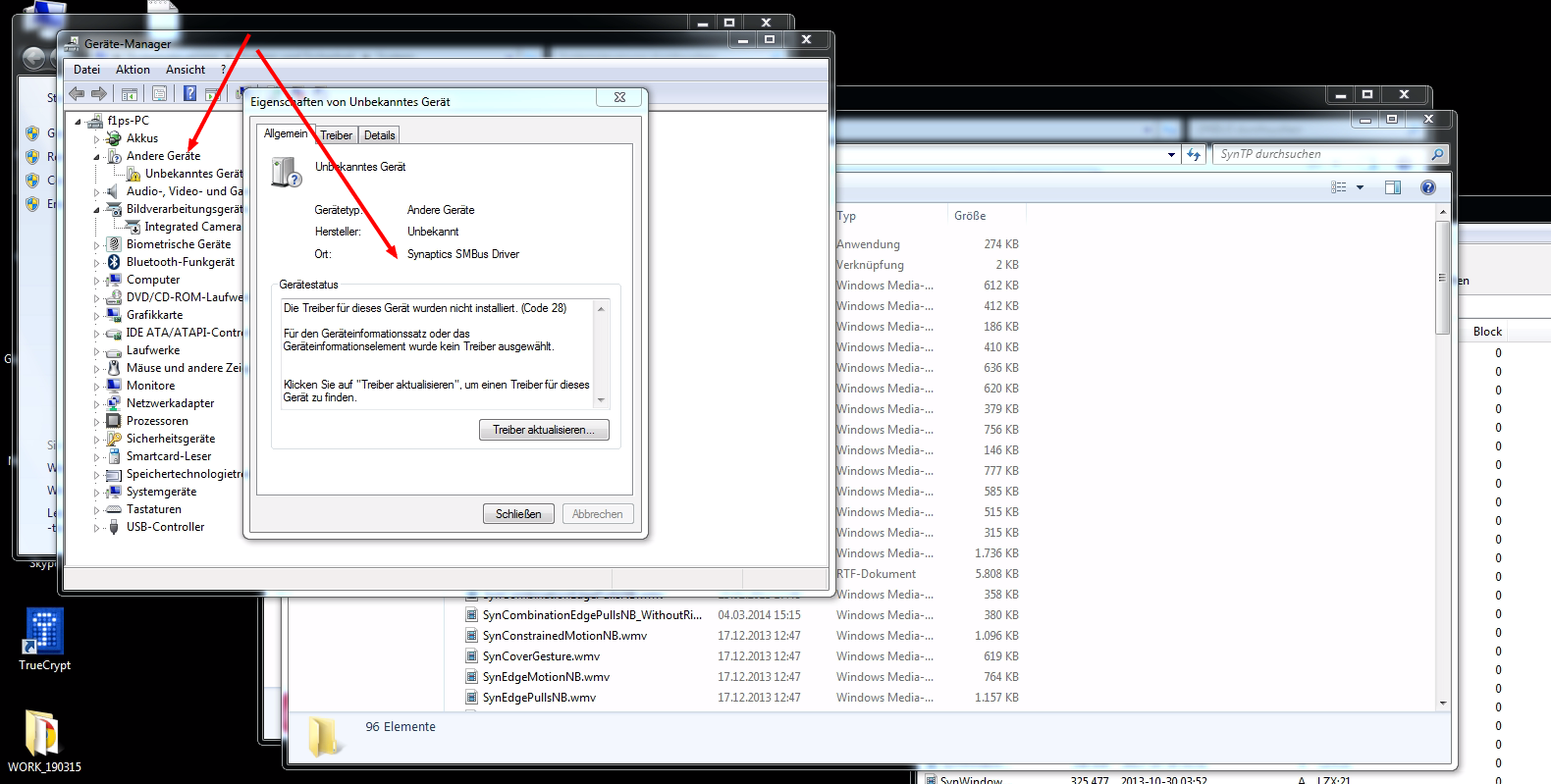Click the round blue Explorer help icon
1551x784 pixels.
pos(1427,187)
